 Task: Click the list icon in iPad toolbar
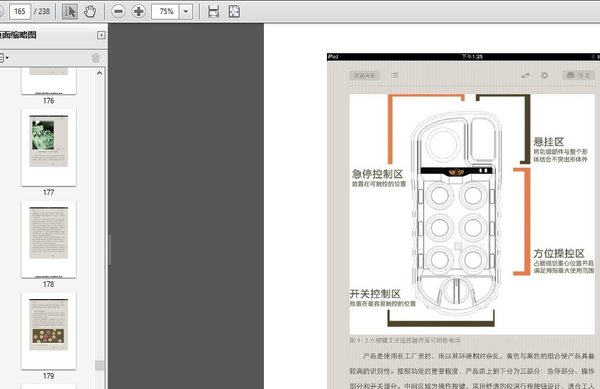coord(395,75)
